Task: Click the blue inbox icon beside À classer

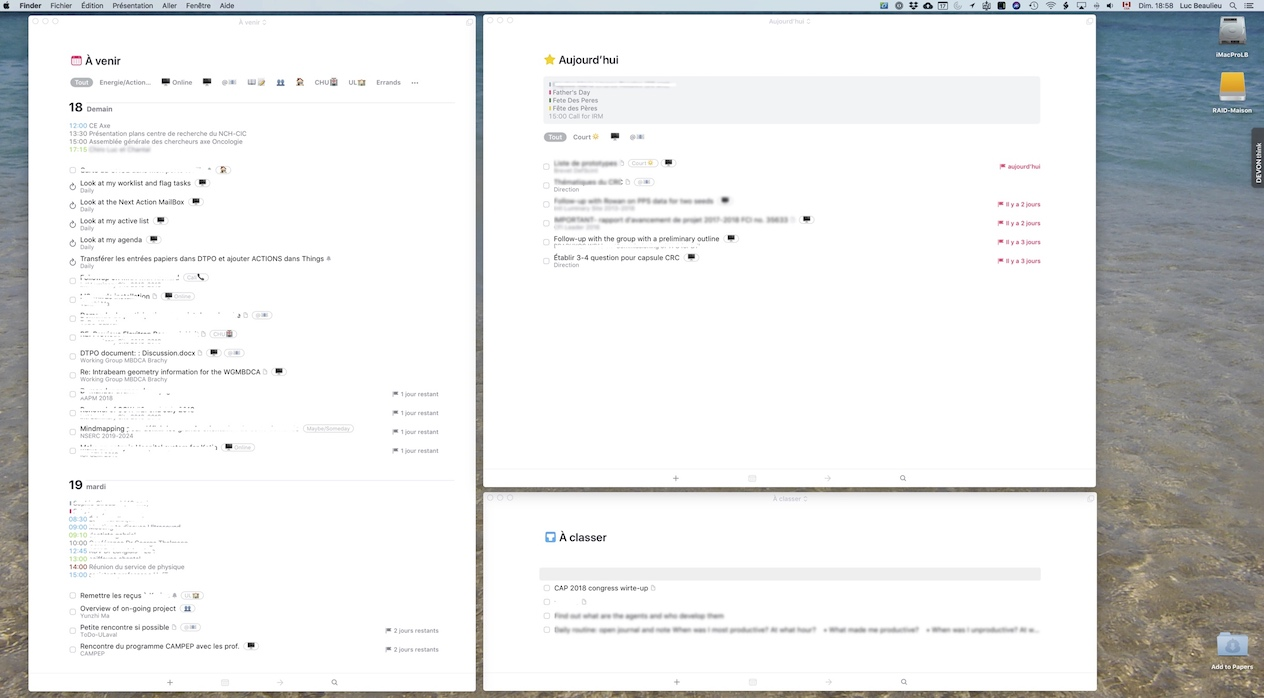Action: pos(550,537)
